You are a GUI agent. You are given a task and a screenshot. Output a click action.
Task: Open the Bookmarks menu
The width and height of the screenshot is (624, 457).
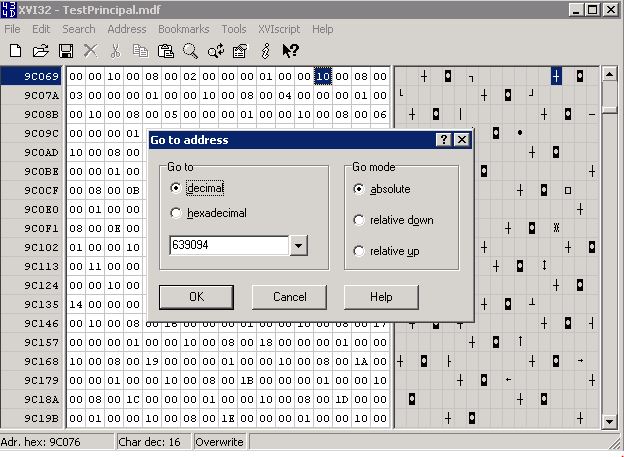pos(183,29)
